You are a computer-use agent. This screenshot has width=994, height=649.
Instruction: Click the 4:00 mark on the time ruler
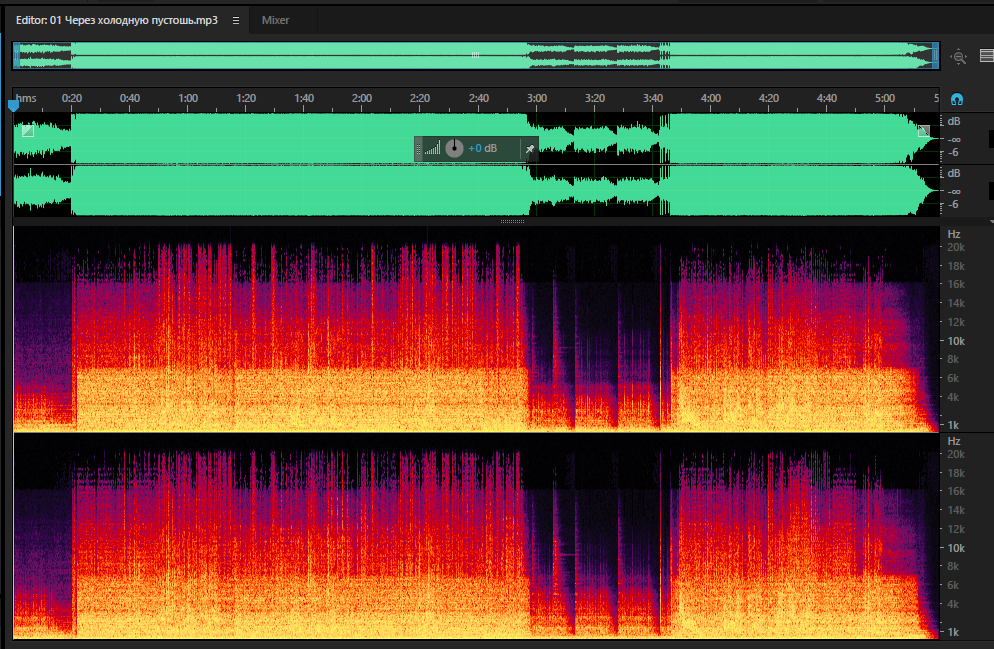711,98
